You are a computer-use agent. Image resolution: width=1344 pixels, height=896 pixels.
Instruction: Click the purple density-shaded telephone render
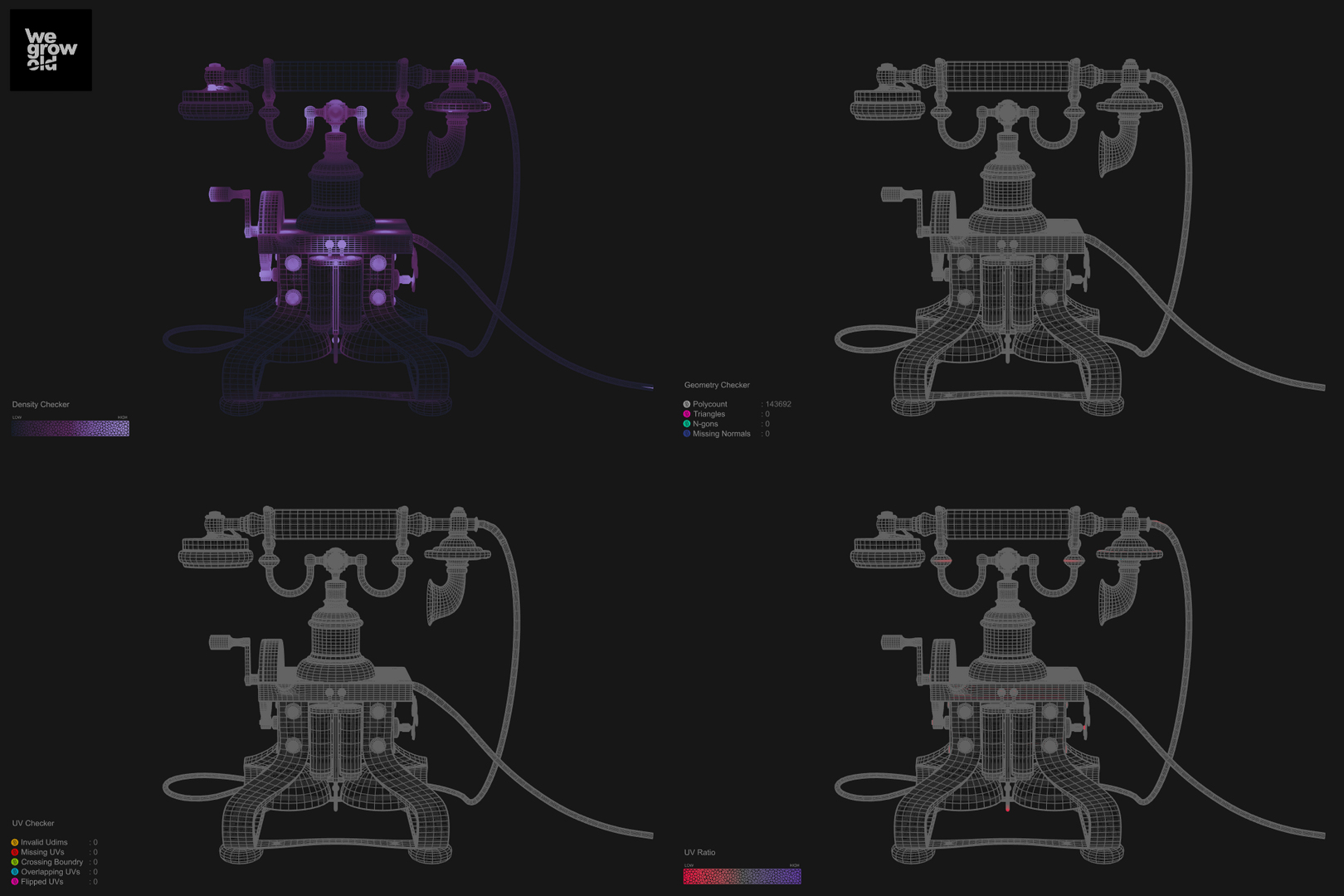coord(407,236)
